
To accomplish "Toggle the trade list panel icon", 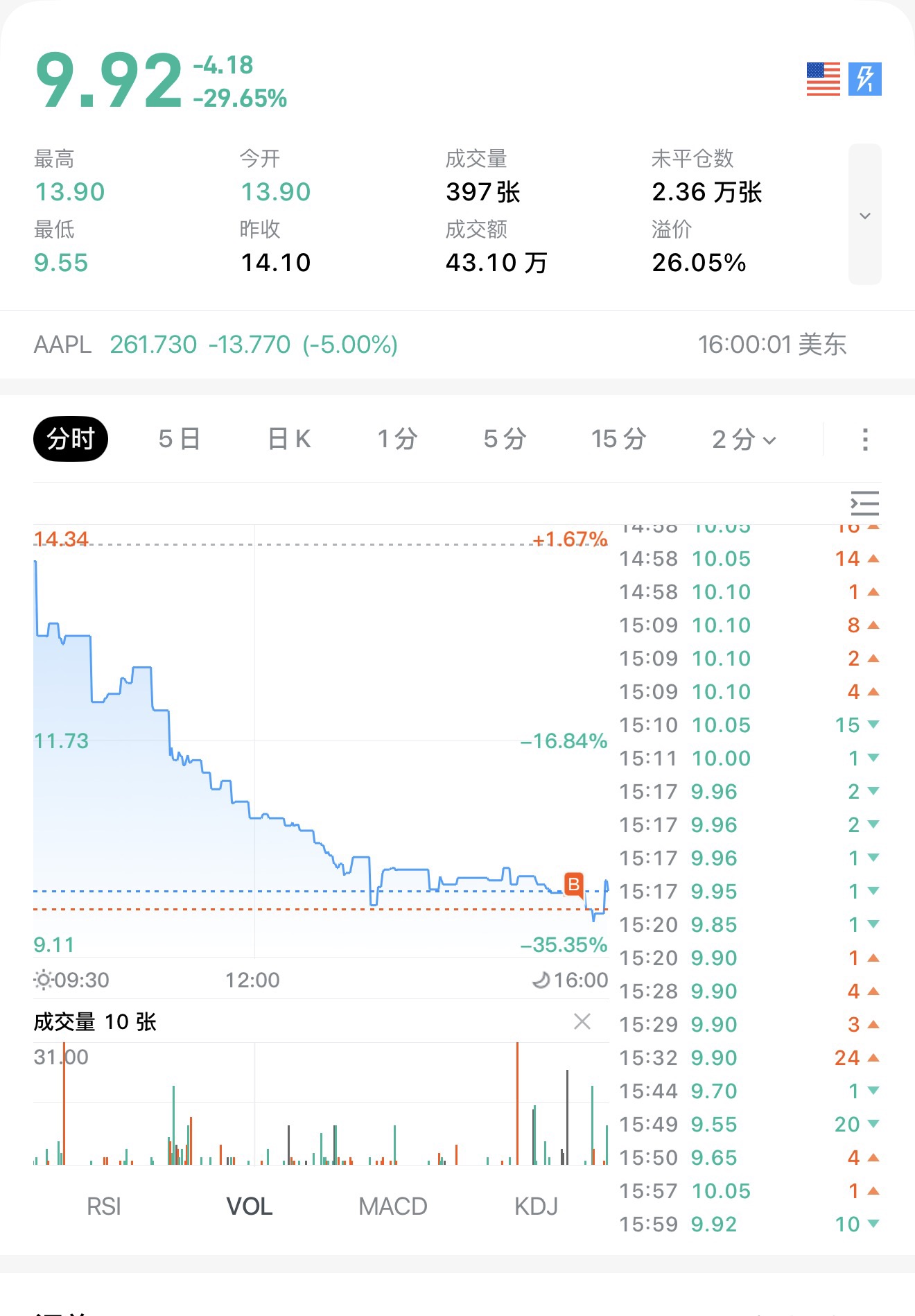I will click(x=864, y=503).
